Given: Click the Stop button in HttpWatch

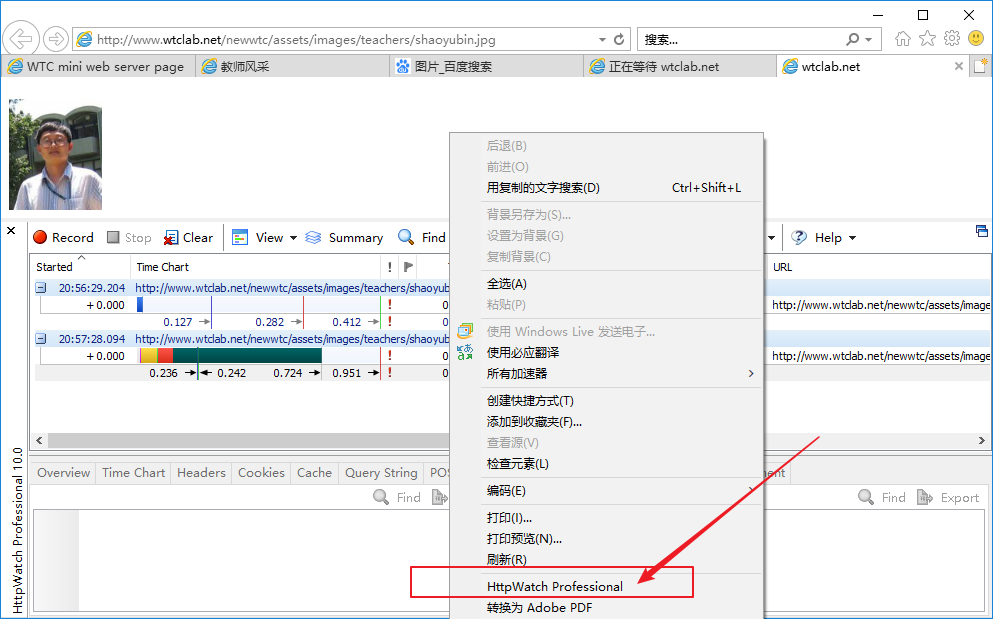Looking at the screenshot, I should [129, 238].
